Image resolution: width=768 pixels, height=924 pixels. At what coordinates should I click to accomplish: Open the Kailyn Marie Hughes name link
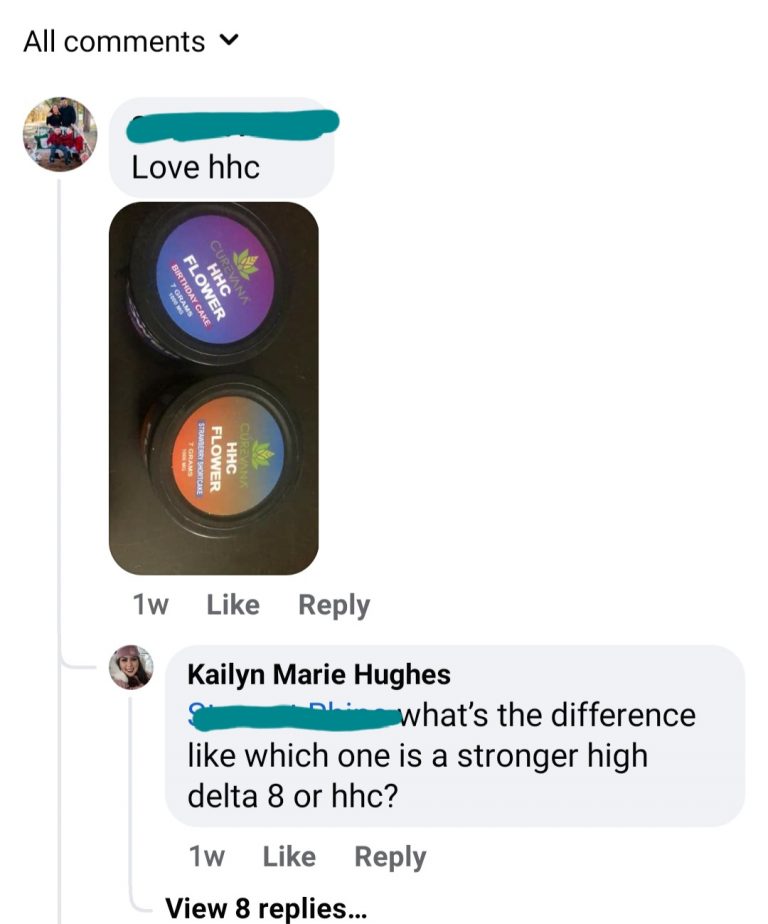click(319, 674)
